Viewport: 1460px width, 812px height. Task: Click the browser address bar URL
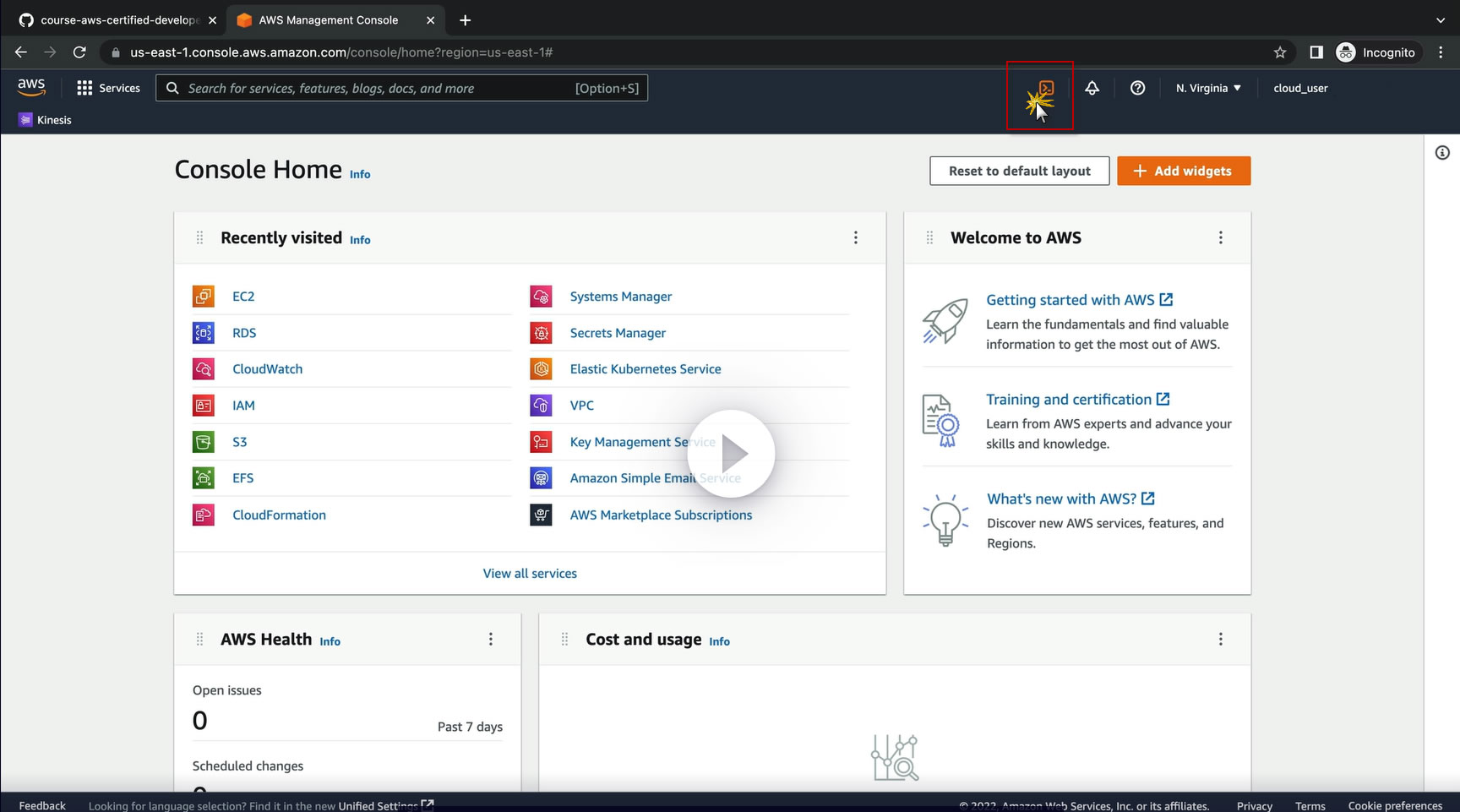(x=341, y=52)
